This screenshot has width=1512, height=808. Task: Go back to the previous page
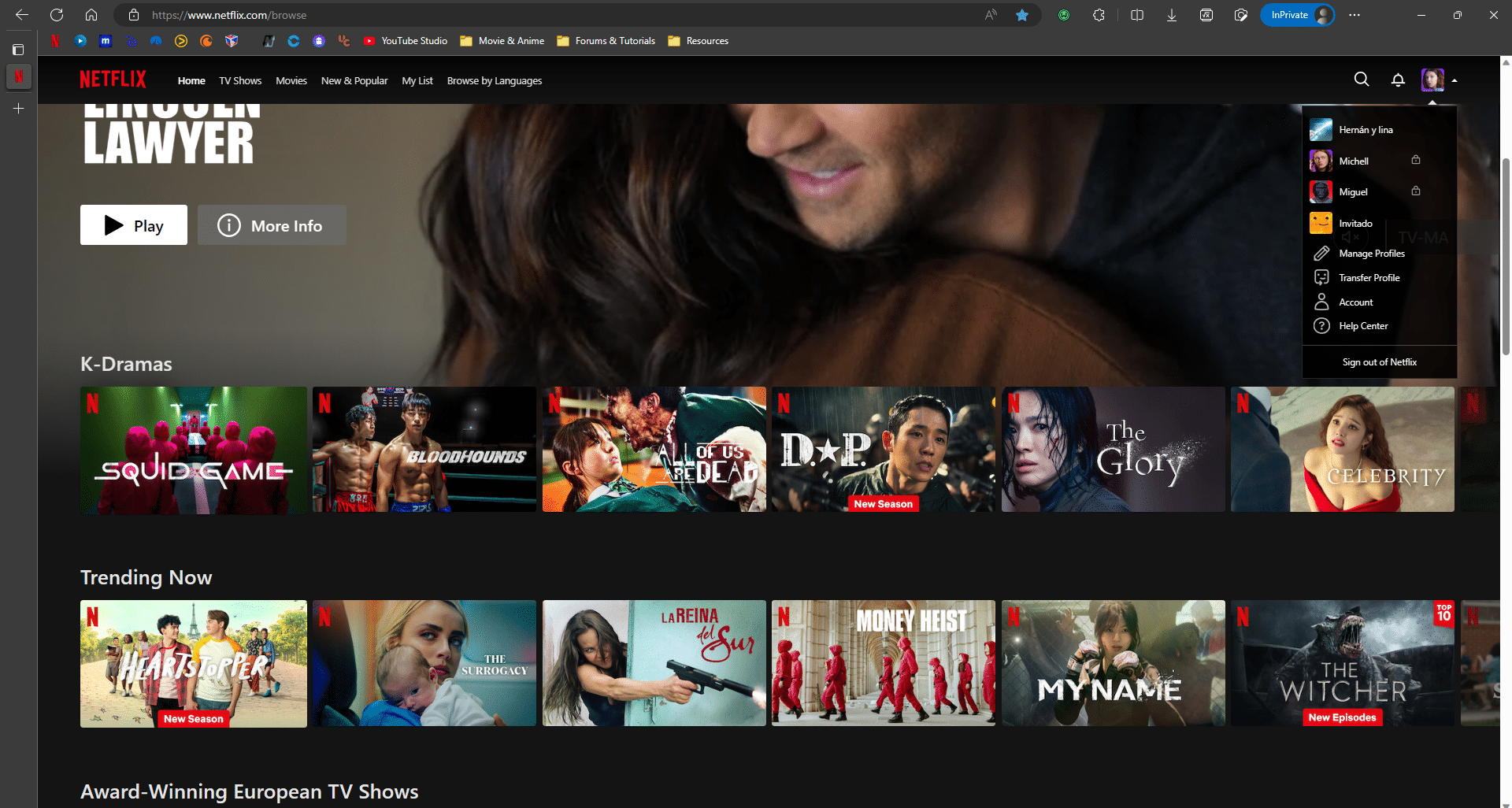(x=22, y=15)
